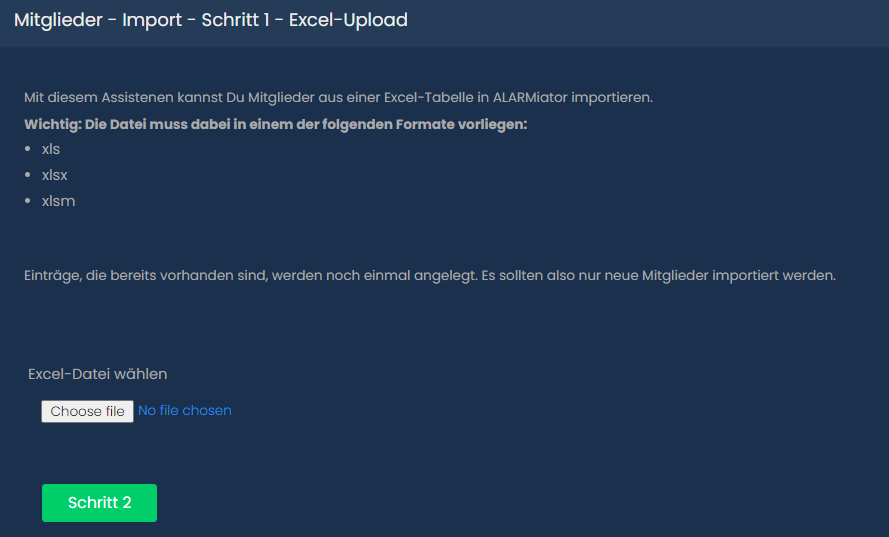This screenshot has height=537, width=889.
Task: Select the "Excel-Datei wählen" field label
Action: [x=98, y=374]
